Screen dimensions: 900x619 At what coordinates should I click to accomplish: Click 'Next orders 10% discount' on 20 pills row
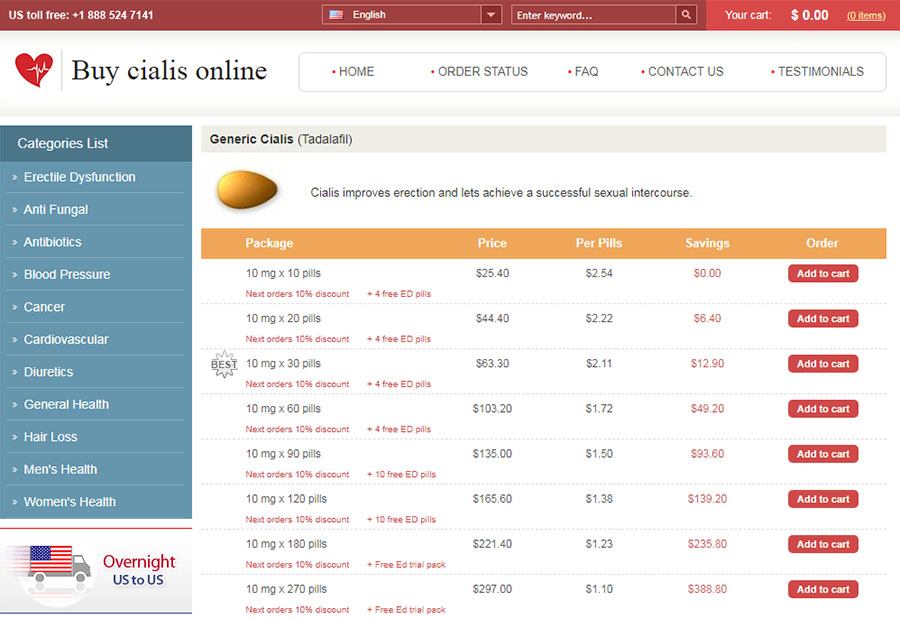coord(297,339)
